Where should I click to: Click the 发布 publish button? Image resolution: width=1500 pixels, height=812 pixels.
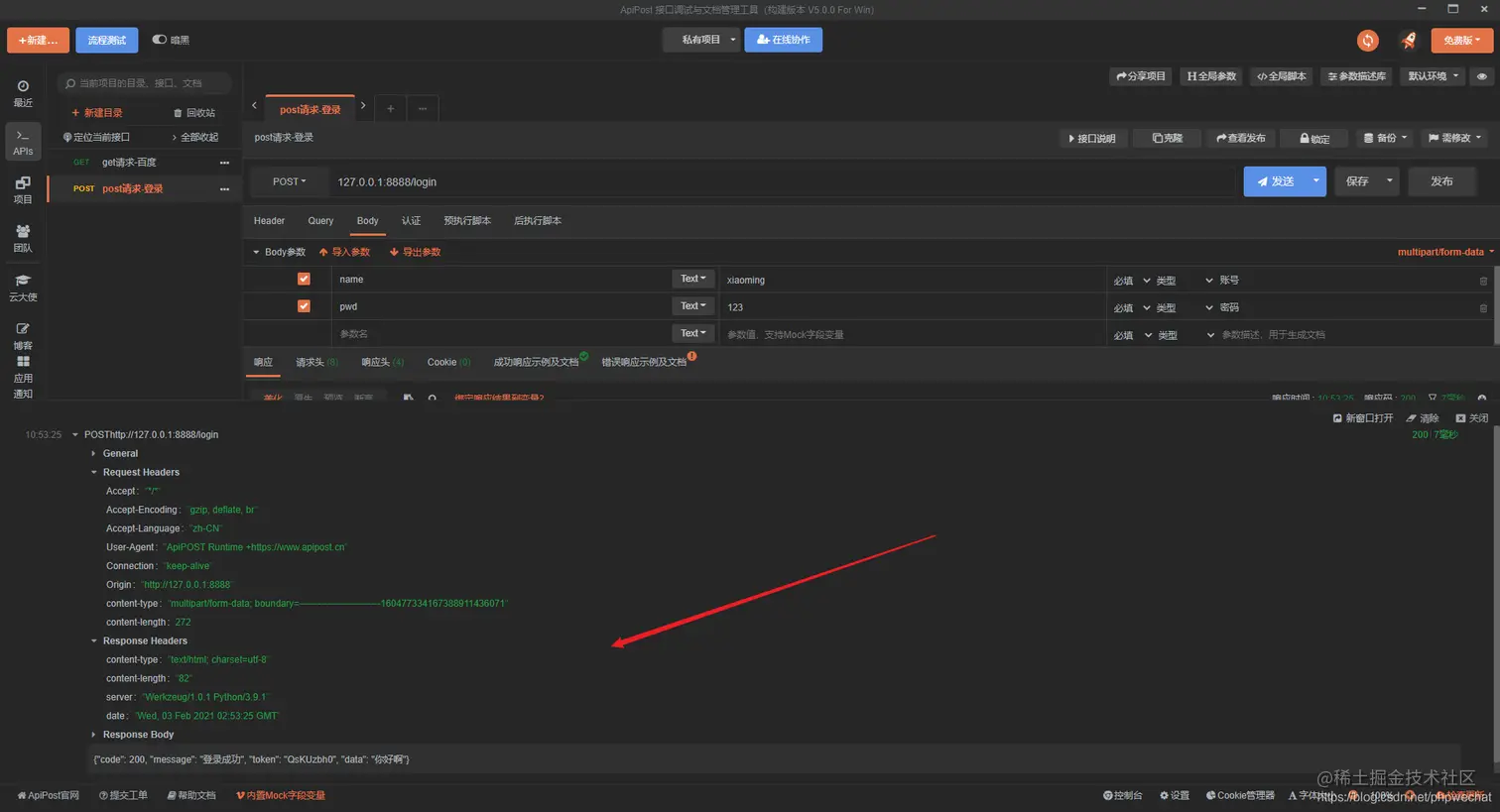[x=1441, y=181]
